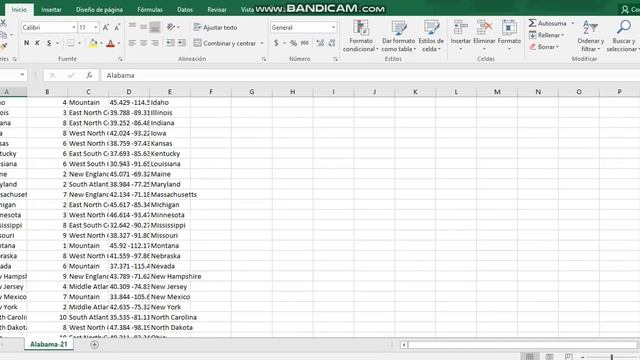
Task: Open the Diseño de página tab
Action: click(99, 9)
